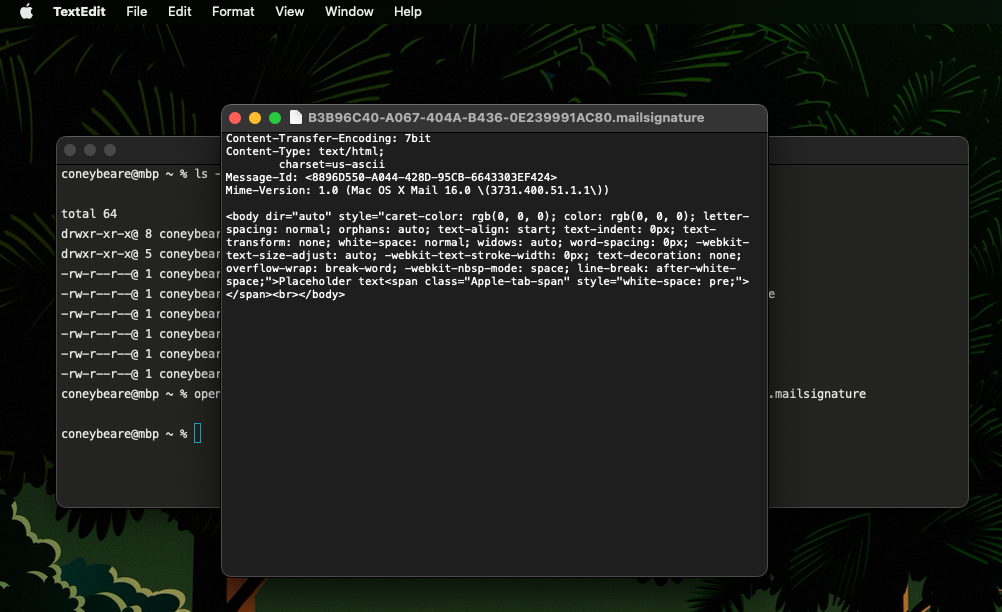The image size is (1002, 612).
Task: Zoom the TextEdit window with the green button
Action: click(x=275, y=118)
